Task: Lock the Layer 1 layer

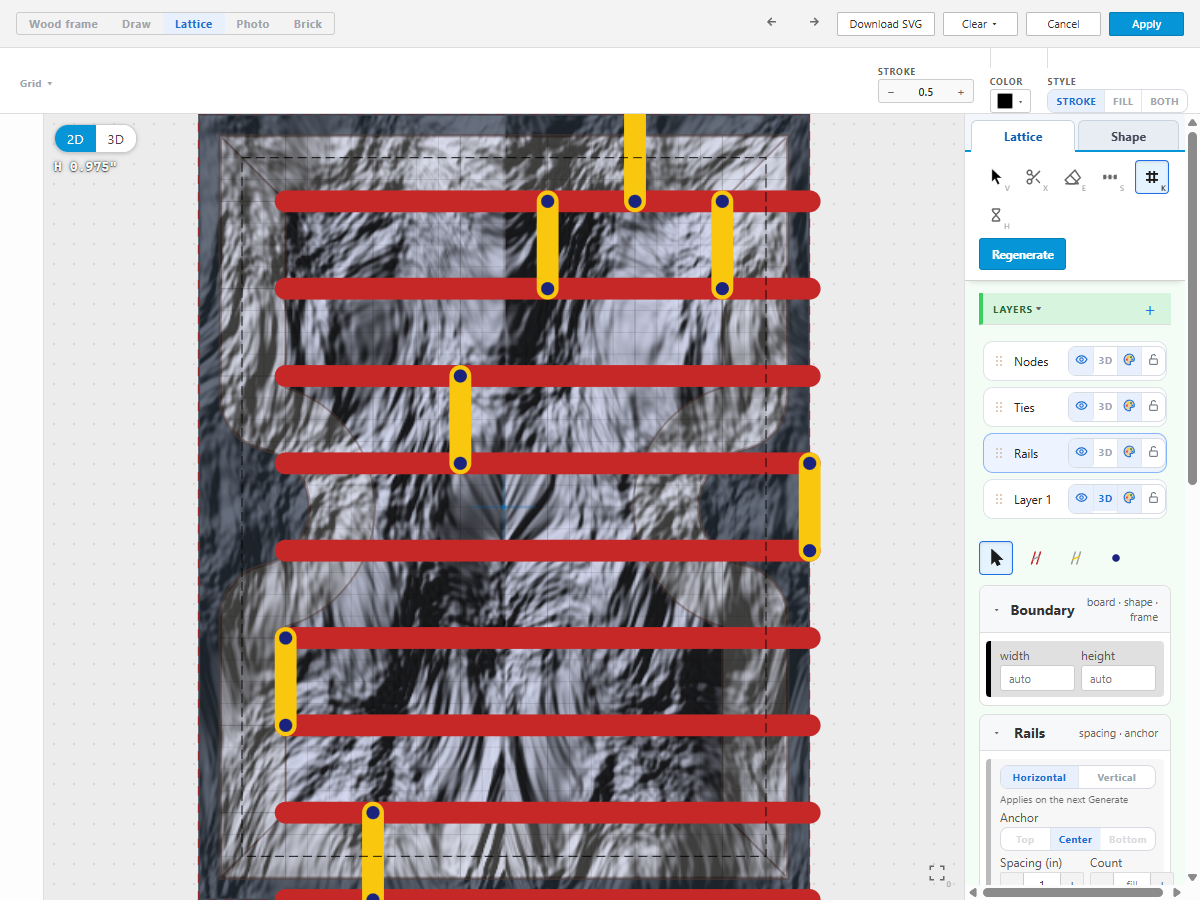Action: (x=1153, y=499)
